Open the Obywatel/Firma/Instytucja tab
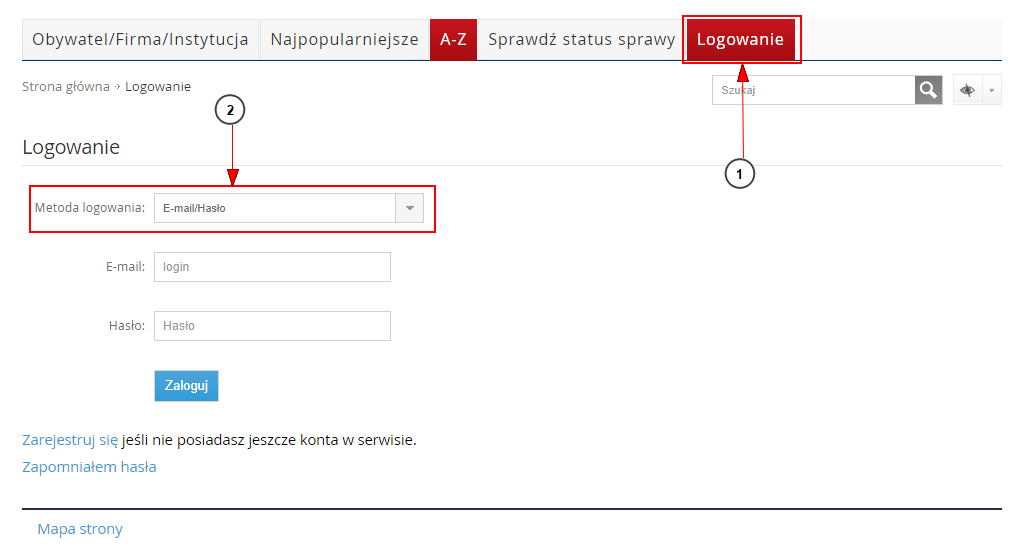Viewport: 1031px width, 552px height. click(x=140, y=40)
